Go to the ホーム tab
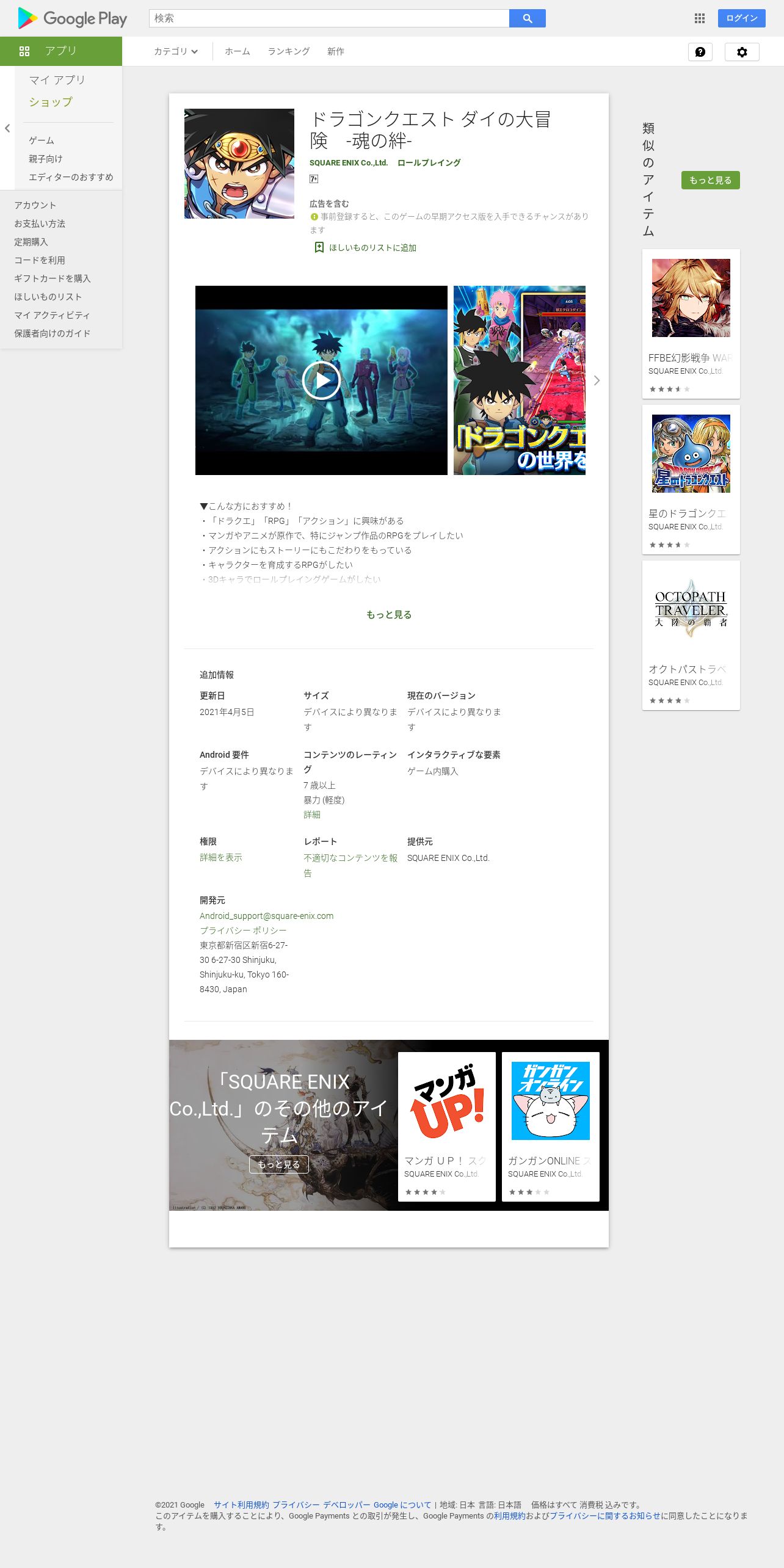 (x=238, y=51)
